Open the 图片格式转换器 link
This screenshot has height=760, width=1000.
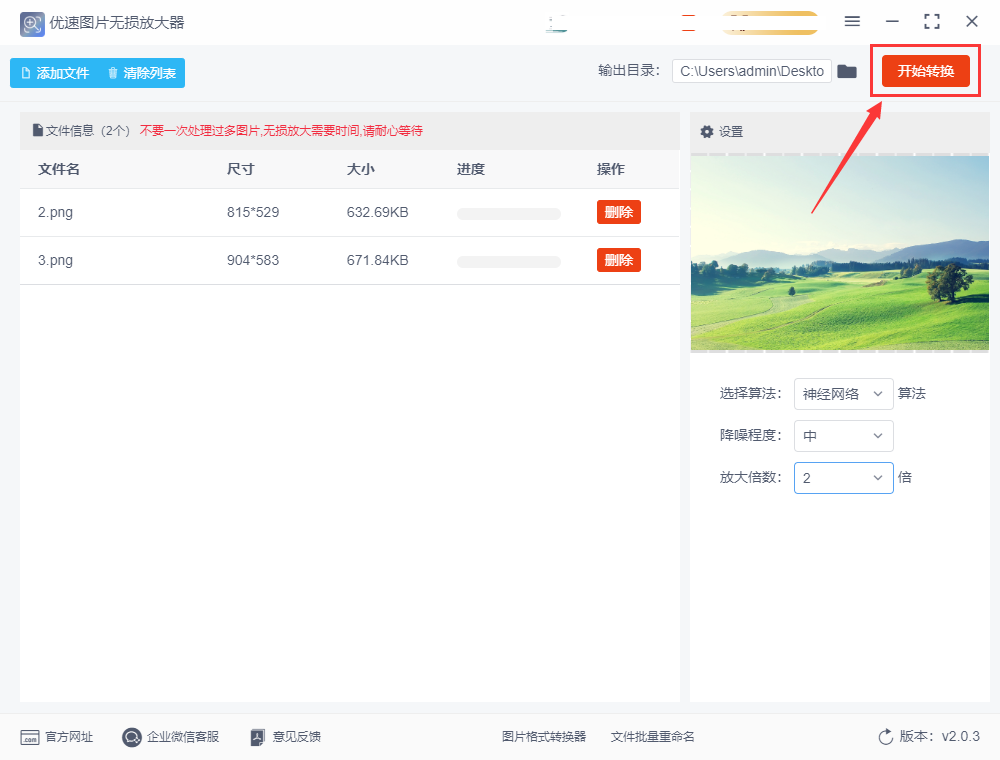tap(543, 737)
